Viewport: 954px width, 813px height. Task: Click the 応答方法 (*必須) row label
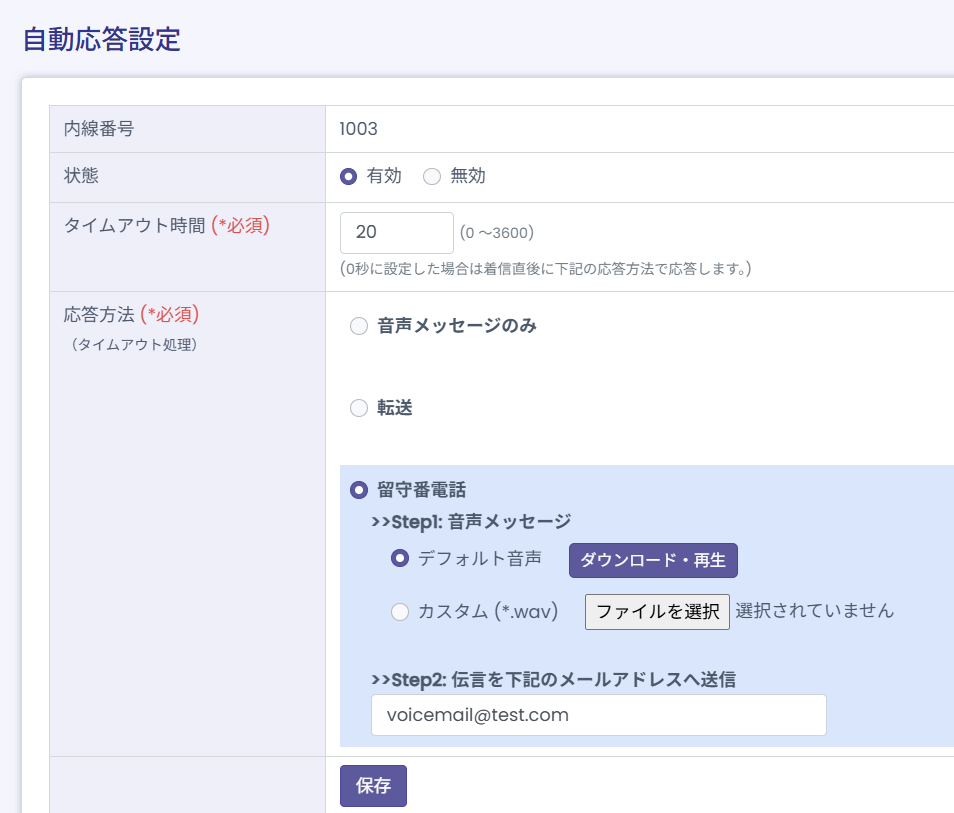point(131,314)
